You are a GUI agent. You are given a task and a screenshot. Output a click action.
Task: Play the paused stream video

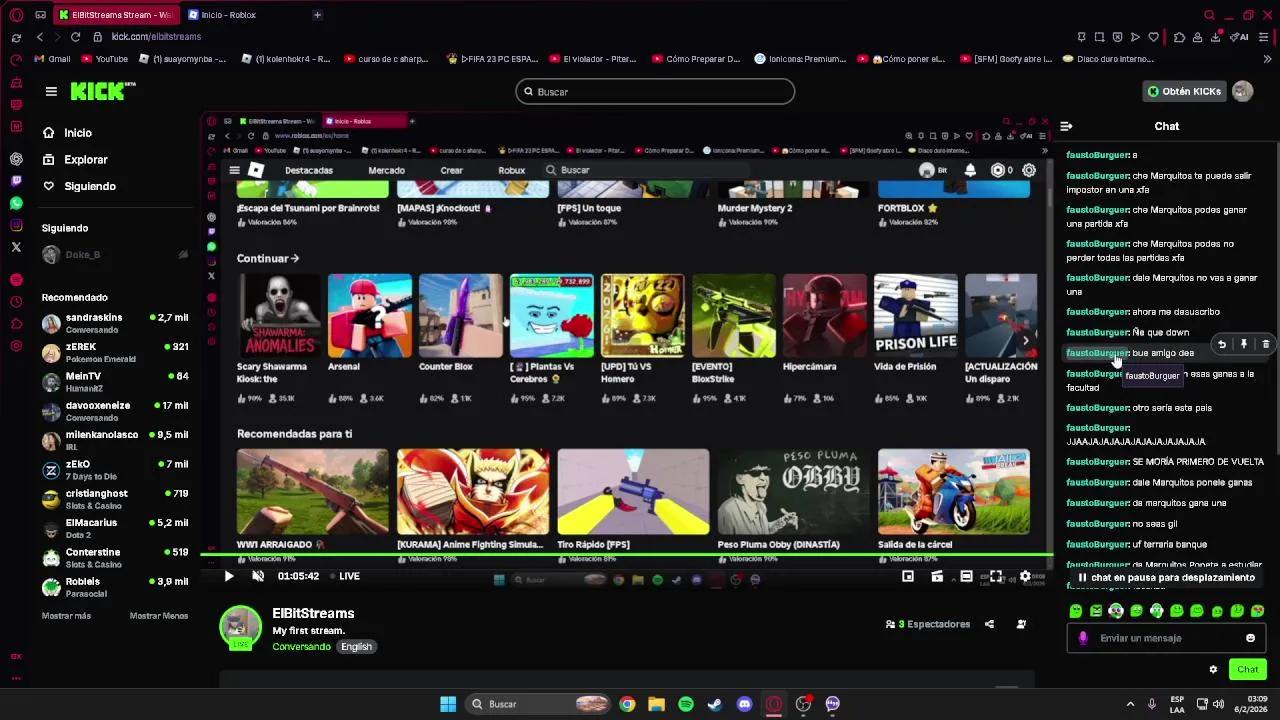tap(229, 577)
